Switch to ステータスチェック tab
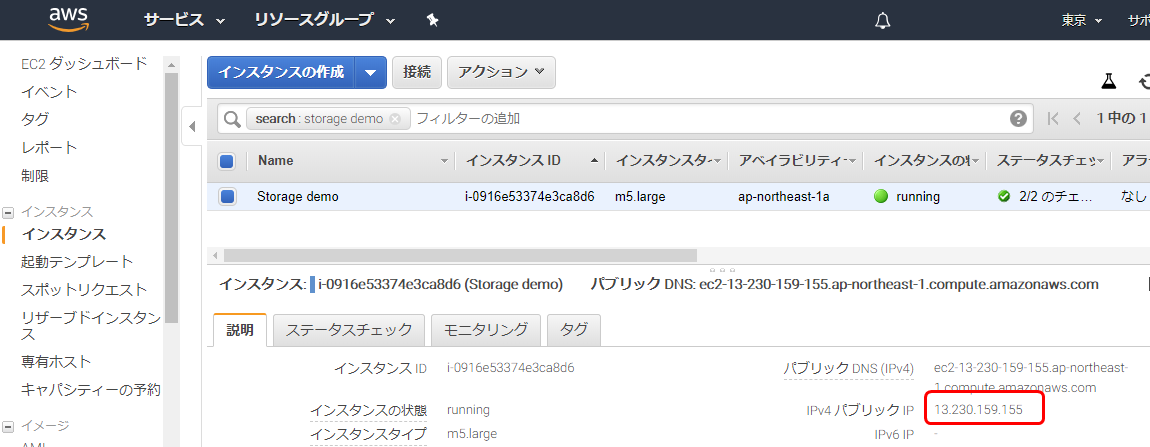 point(348,330)
